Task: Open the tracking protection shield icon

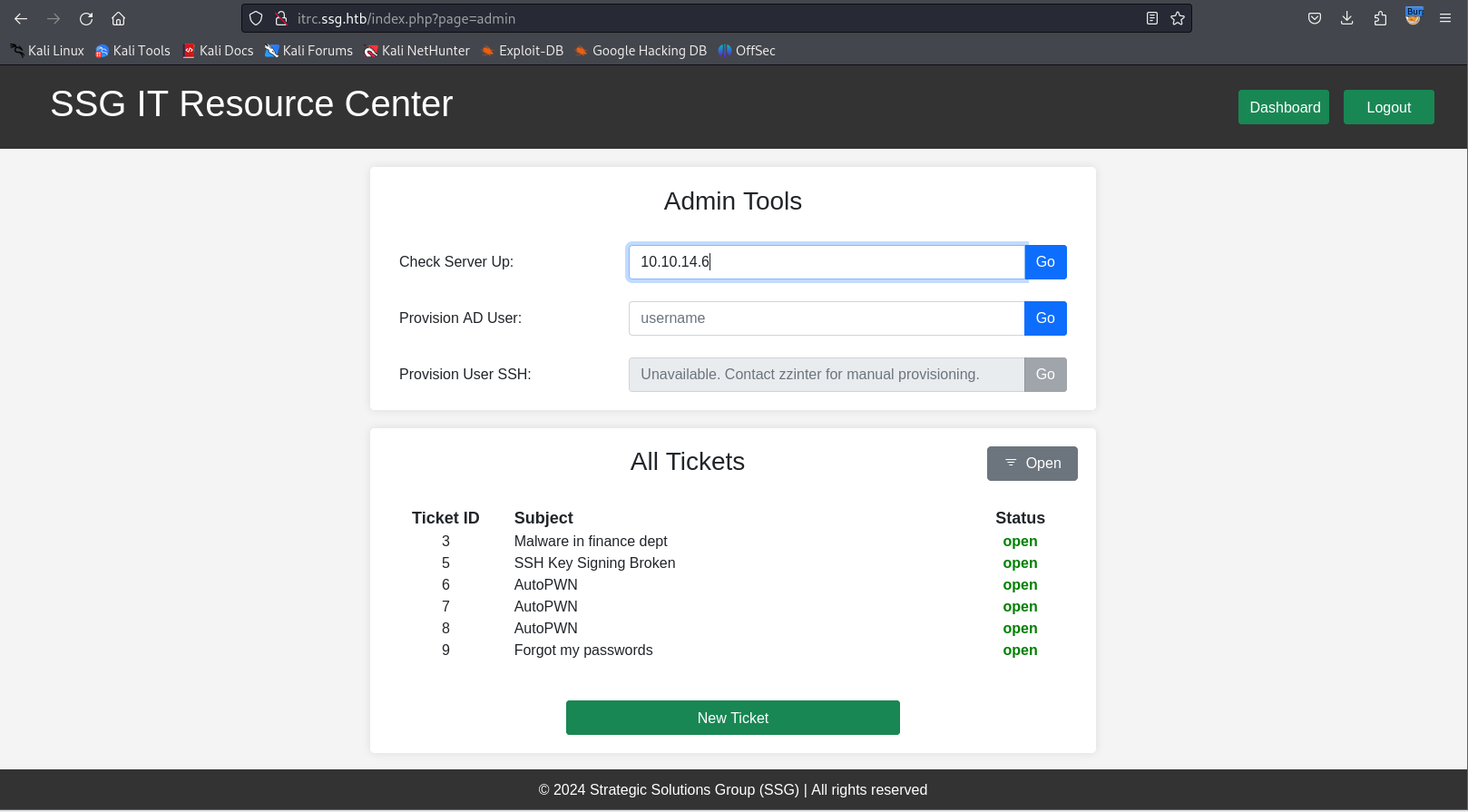Action: click(256, 18)
